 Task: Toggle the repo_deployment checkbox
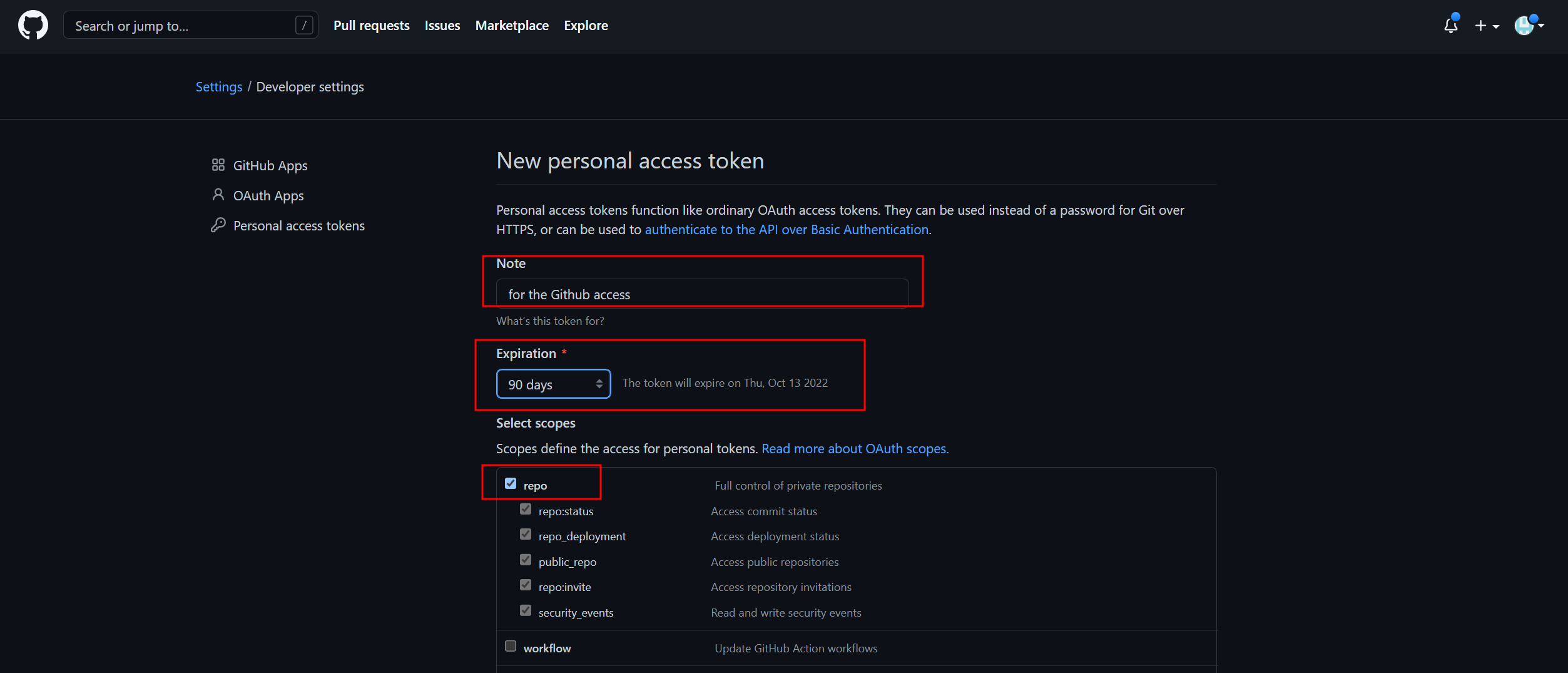(526, 534)
